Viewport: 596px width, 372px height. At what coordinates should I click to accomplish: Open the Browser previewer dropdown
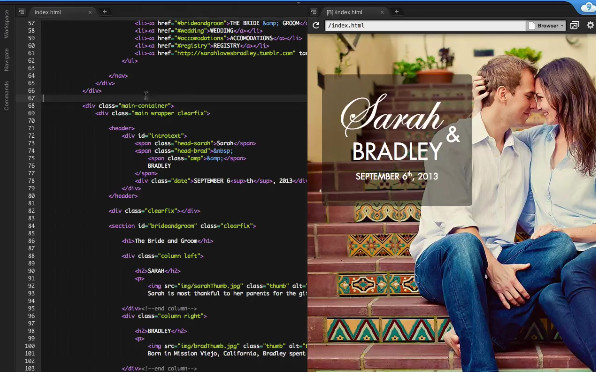(546, 25)
